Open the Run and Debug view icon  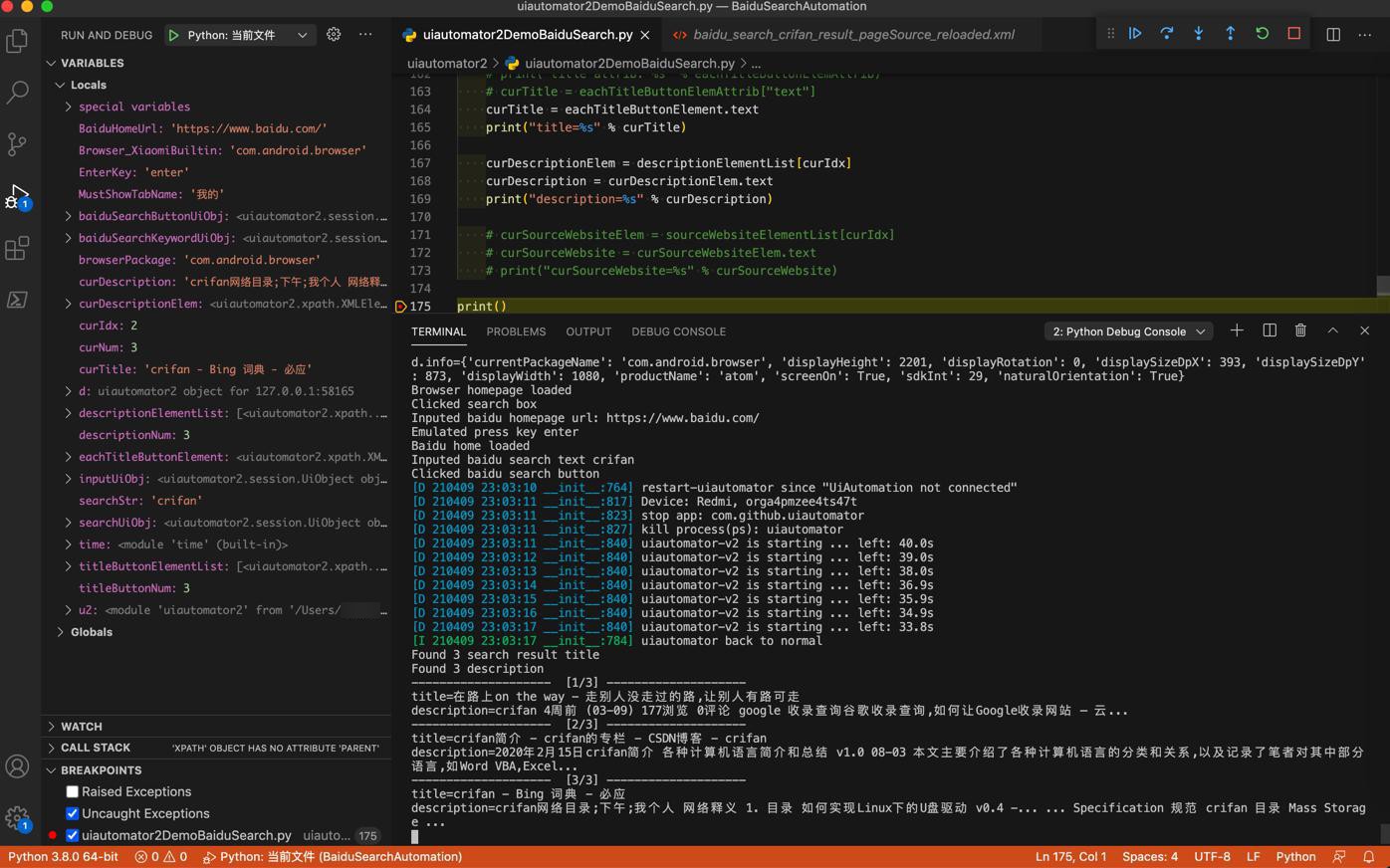click(17, 196)
